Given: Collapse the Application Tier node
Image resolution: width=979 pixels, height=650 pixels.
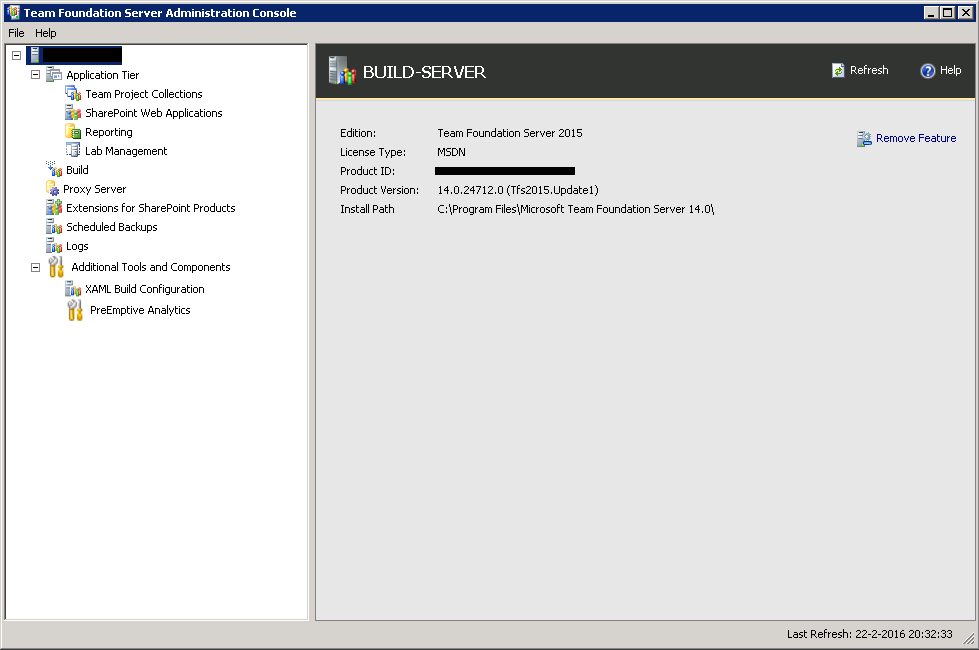Looking at the screenshot, I should coord(36,75).
